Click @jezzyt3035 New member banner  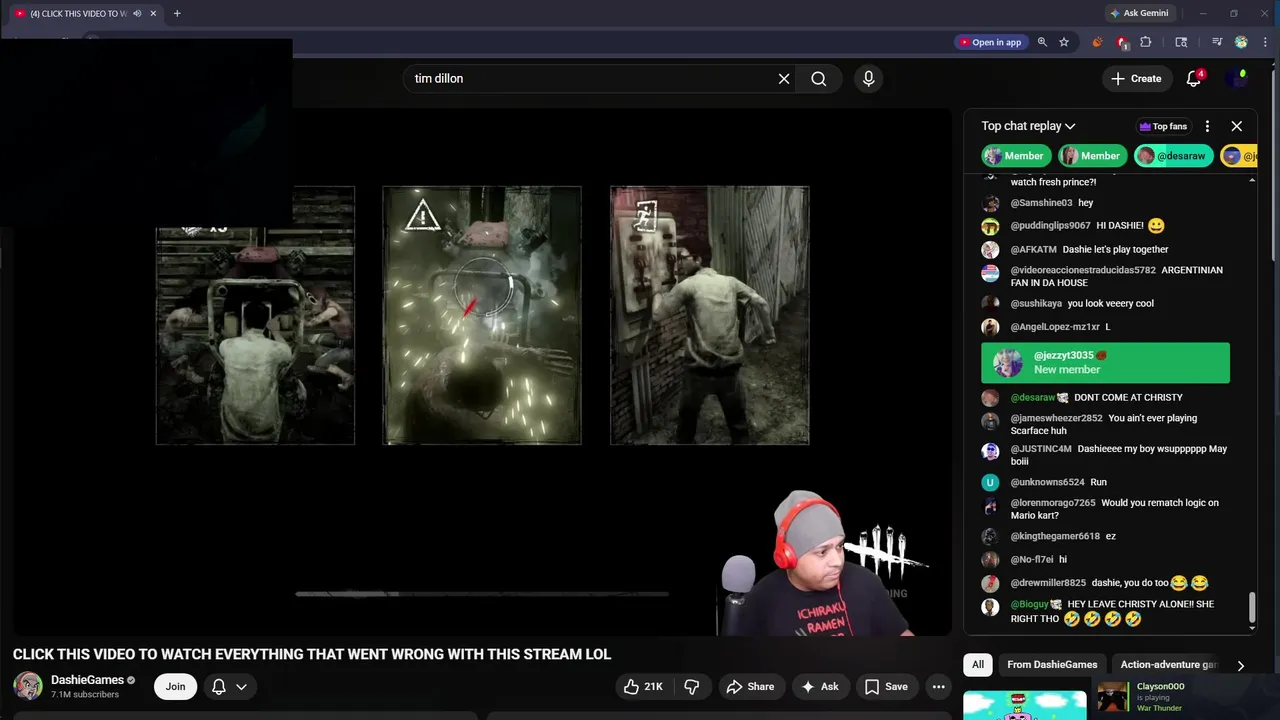[1105, 363]
